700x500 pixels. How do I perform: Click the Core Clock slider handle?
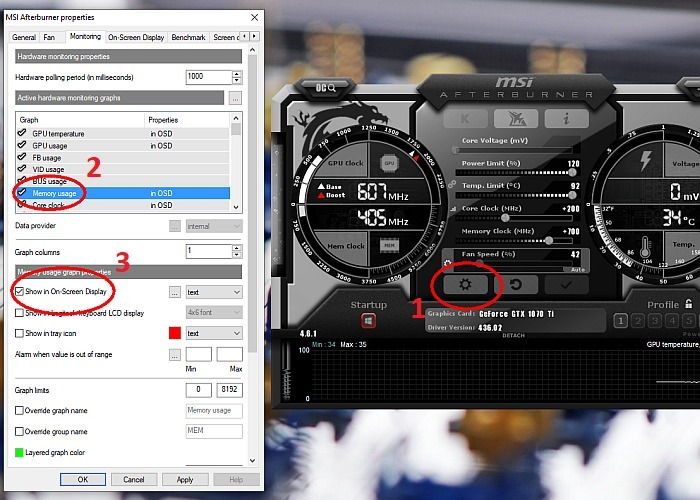pyautogui.click(x=505, y=218)
